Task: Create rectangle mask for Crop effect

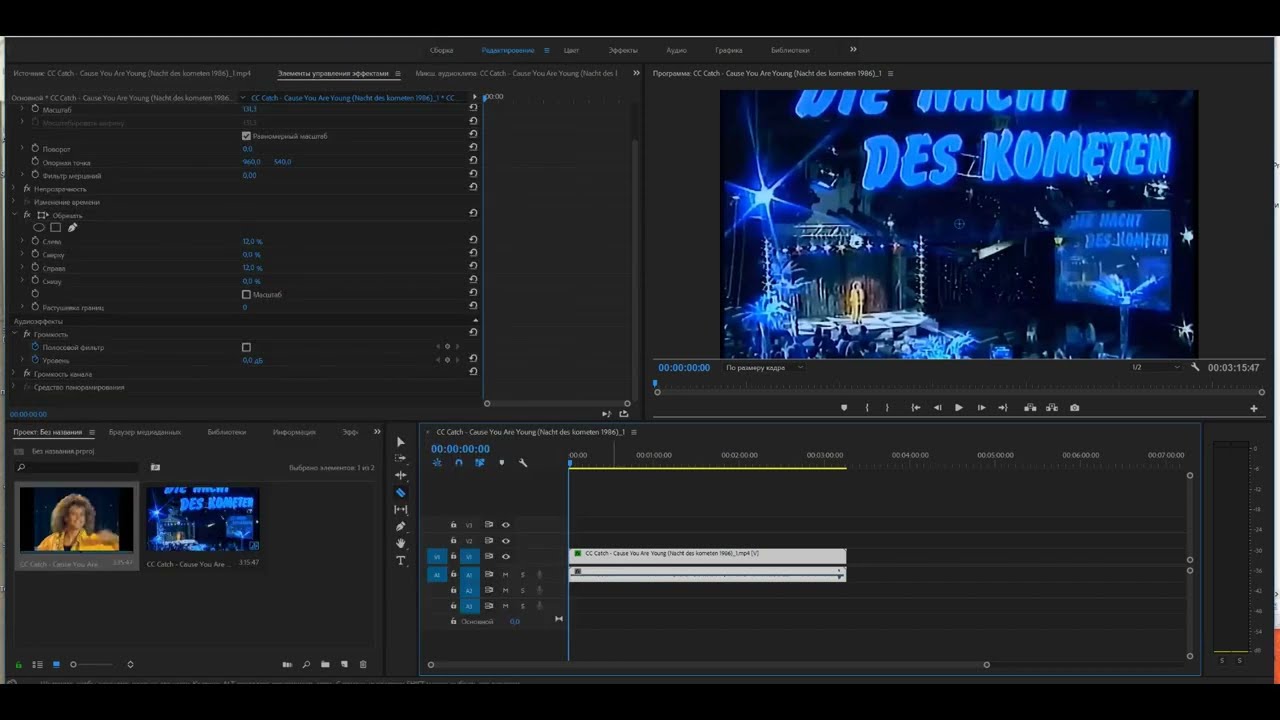Action: [56, 228]
